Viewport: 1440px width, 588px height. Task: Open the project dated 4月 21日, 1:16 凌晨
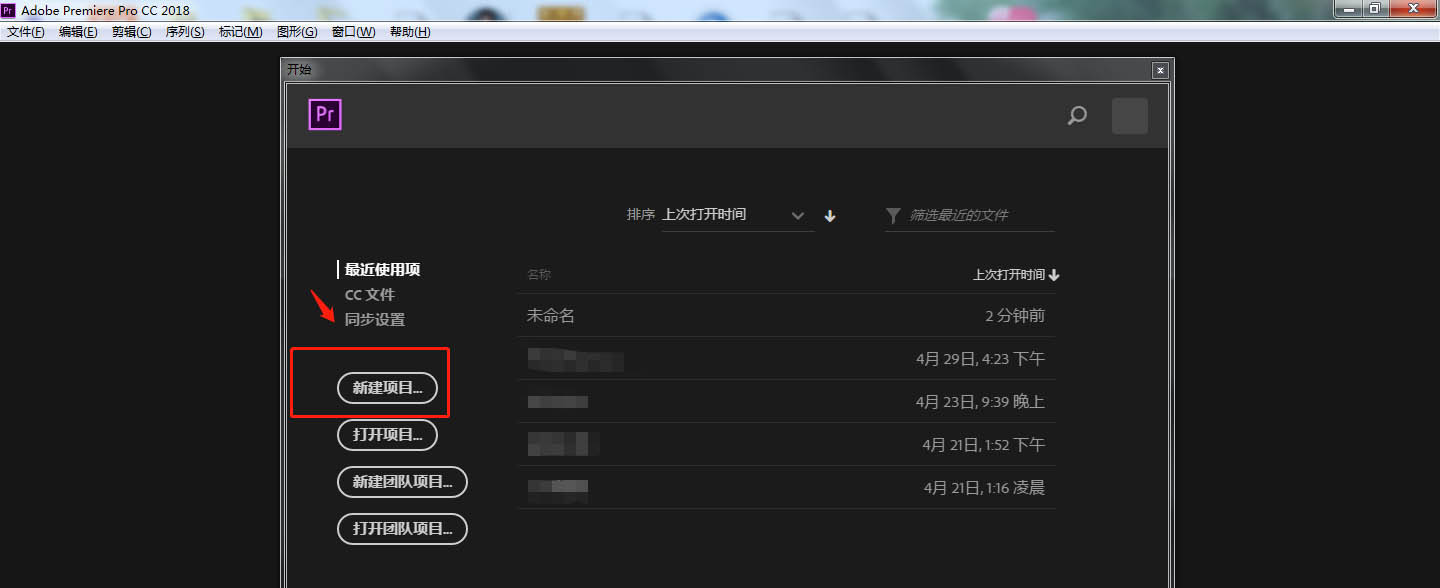point(787,487)
